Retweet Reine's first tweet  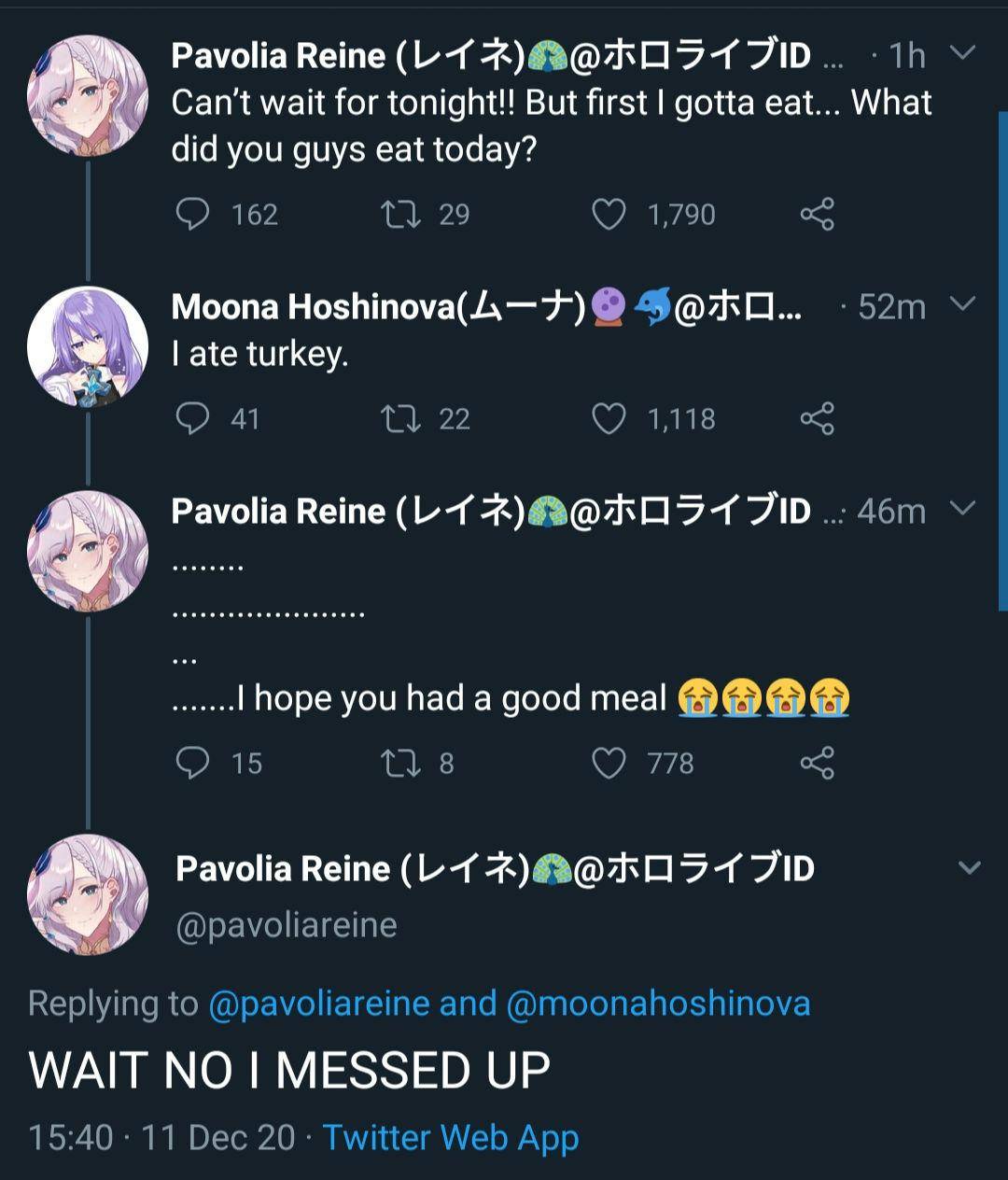(405, 215)
